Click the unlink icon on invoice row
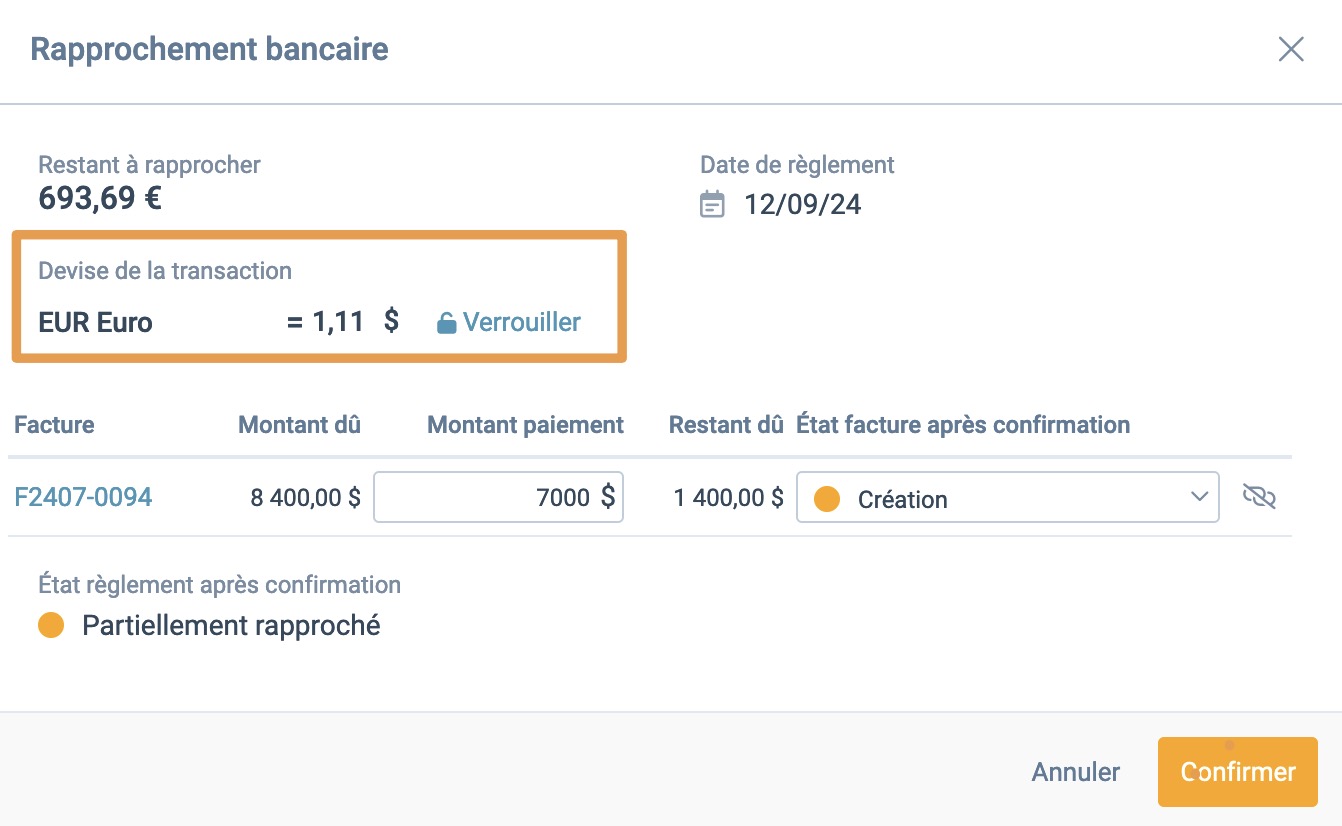The height and width of the screenshot is (826, 1342). (x=1259, y=496)
